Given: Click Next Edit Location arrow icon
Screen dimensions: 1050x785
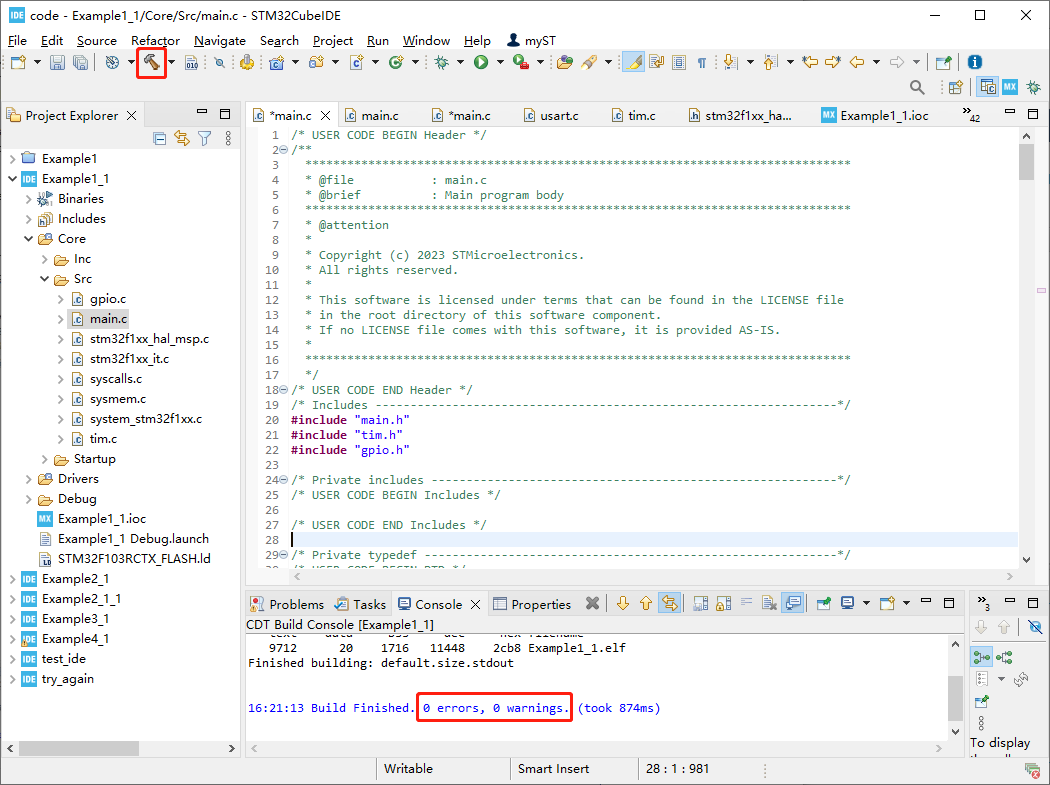Looking at the screenshot, I should 833,62.
